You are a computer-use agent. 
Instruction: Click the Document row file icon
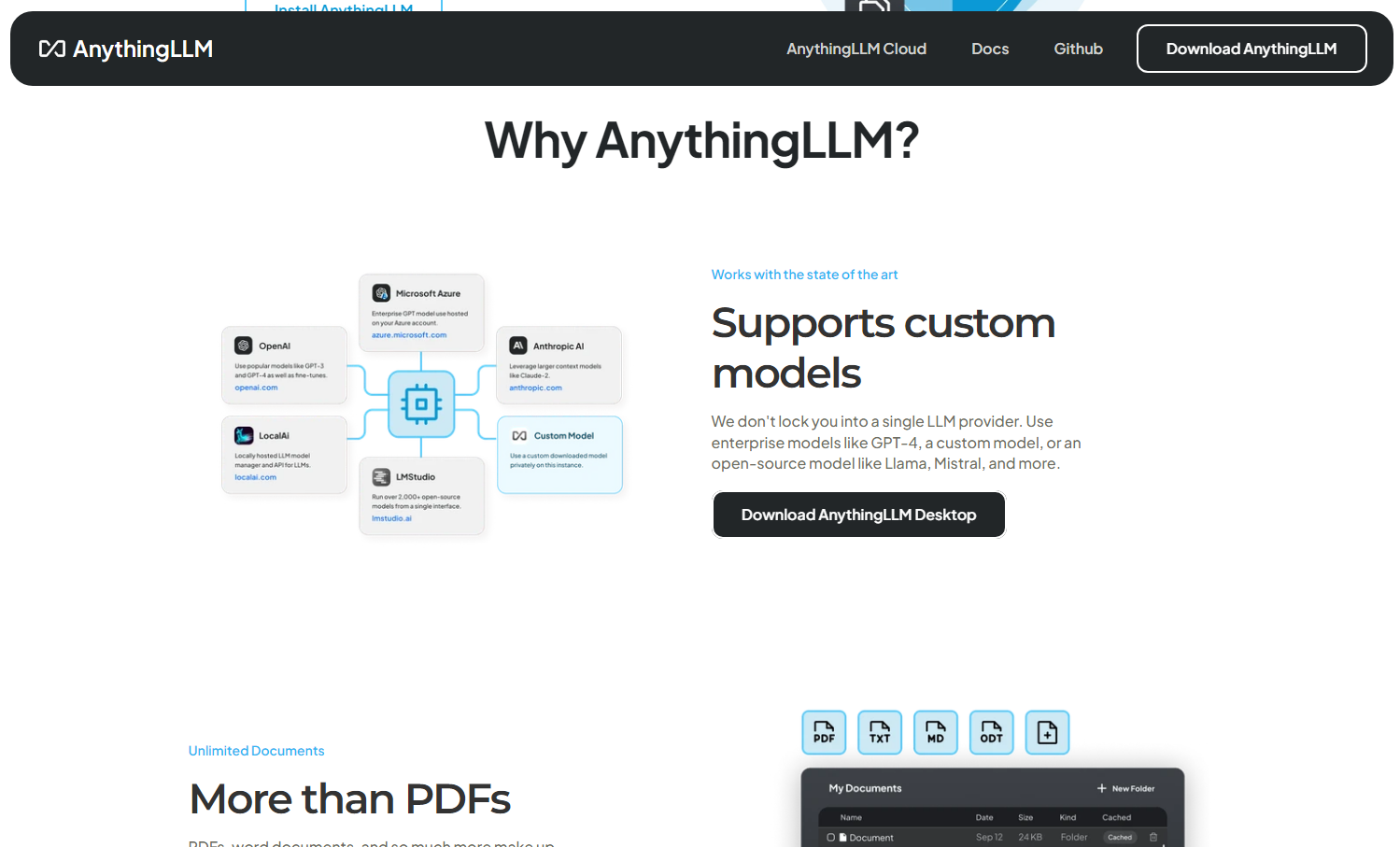[x=842, y=838]
